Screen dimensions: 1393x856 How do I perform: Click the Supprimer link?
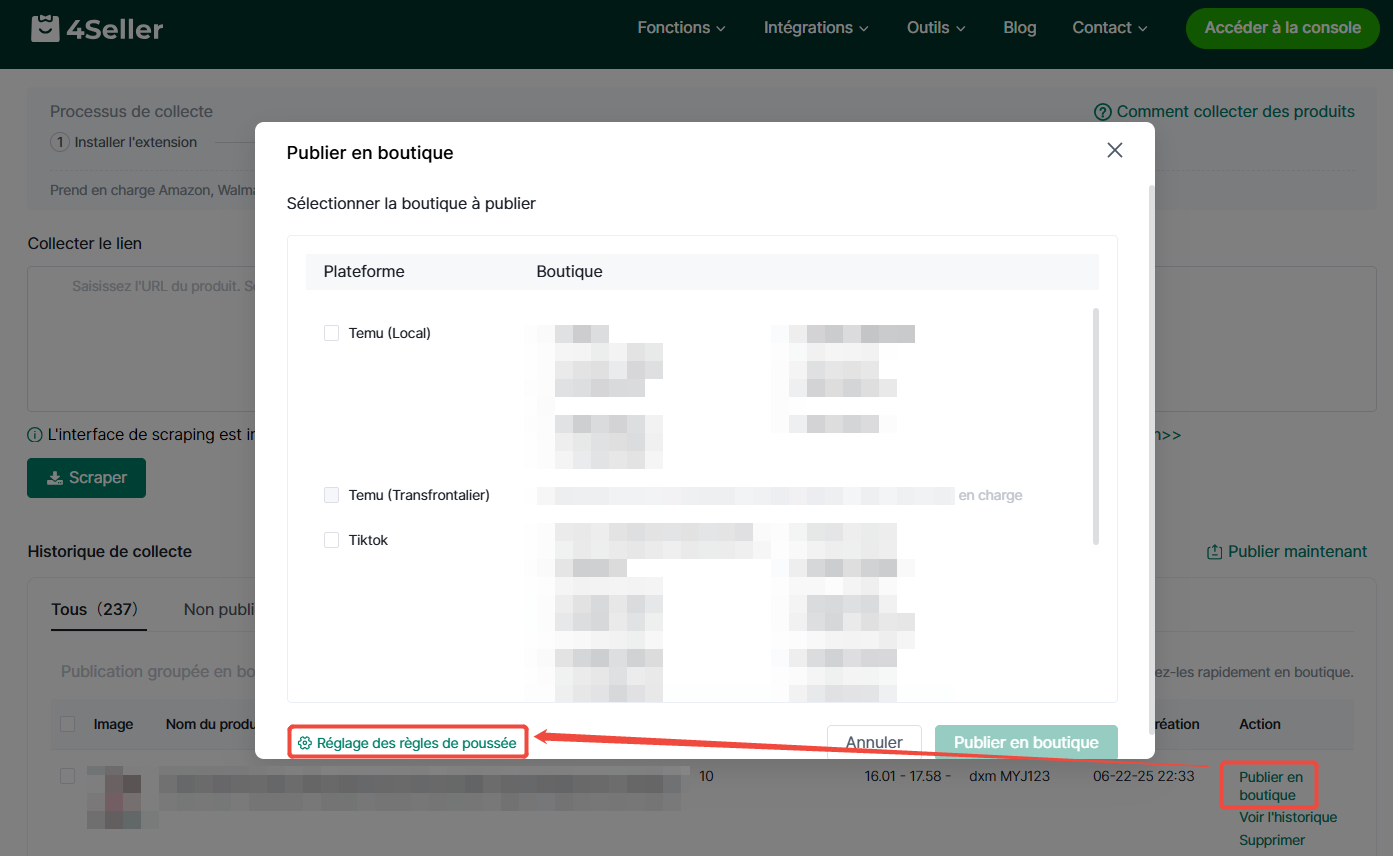[x=1272, y=841]
